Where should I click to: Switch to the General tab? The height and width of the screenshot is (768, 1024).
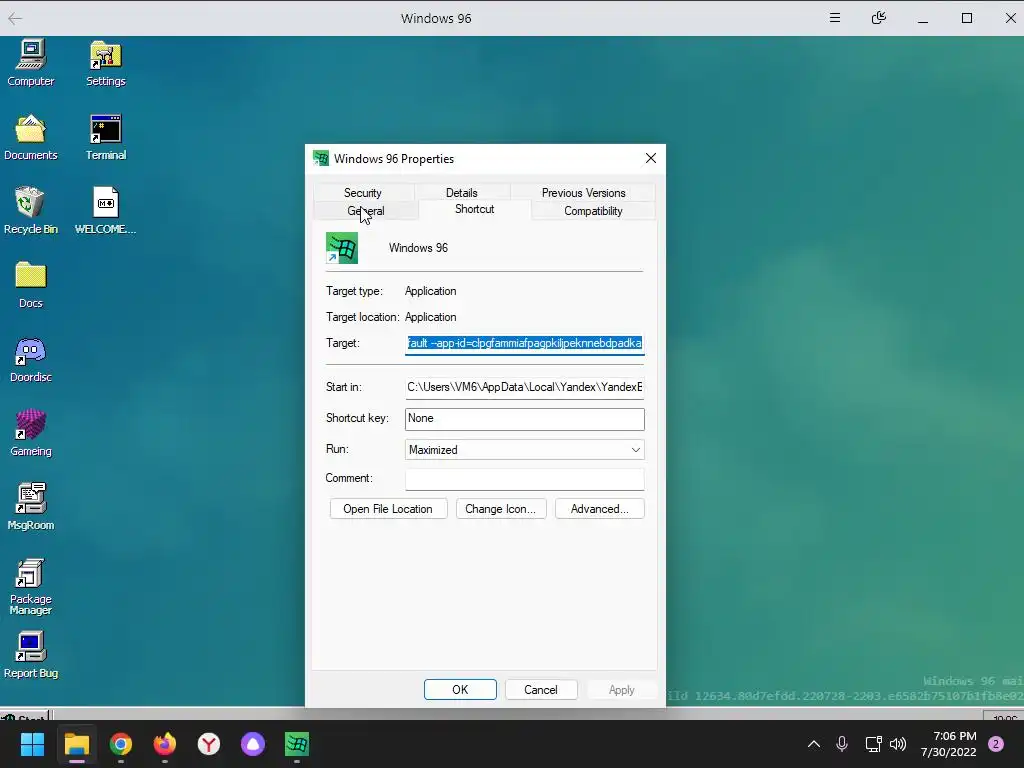click(x=366, y=211)
